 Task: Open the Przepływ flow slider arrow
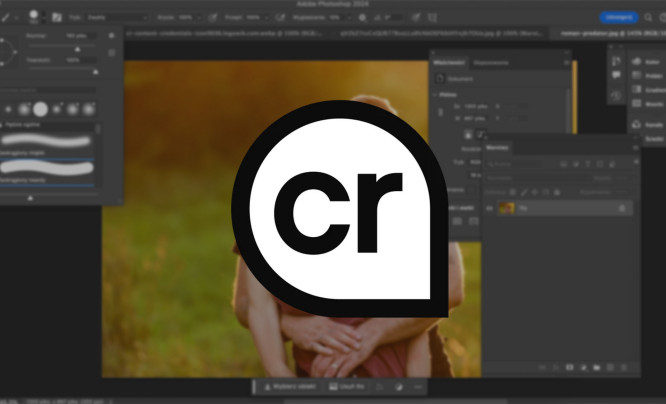(x=267, y=18)
